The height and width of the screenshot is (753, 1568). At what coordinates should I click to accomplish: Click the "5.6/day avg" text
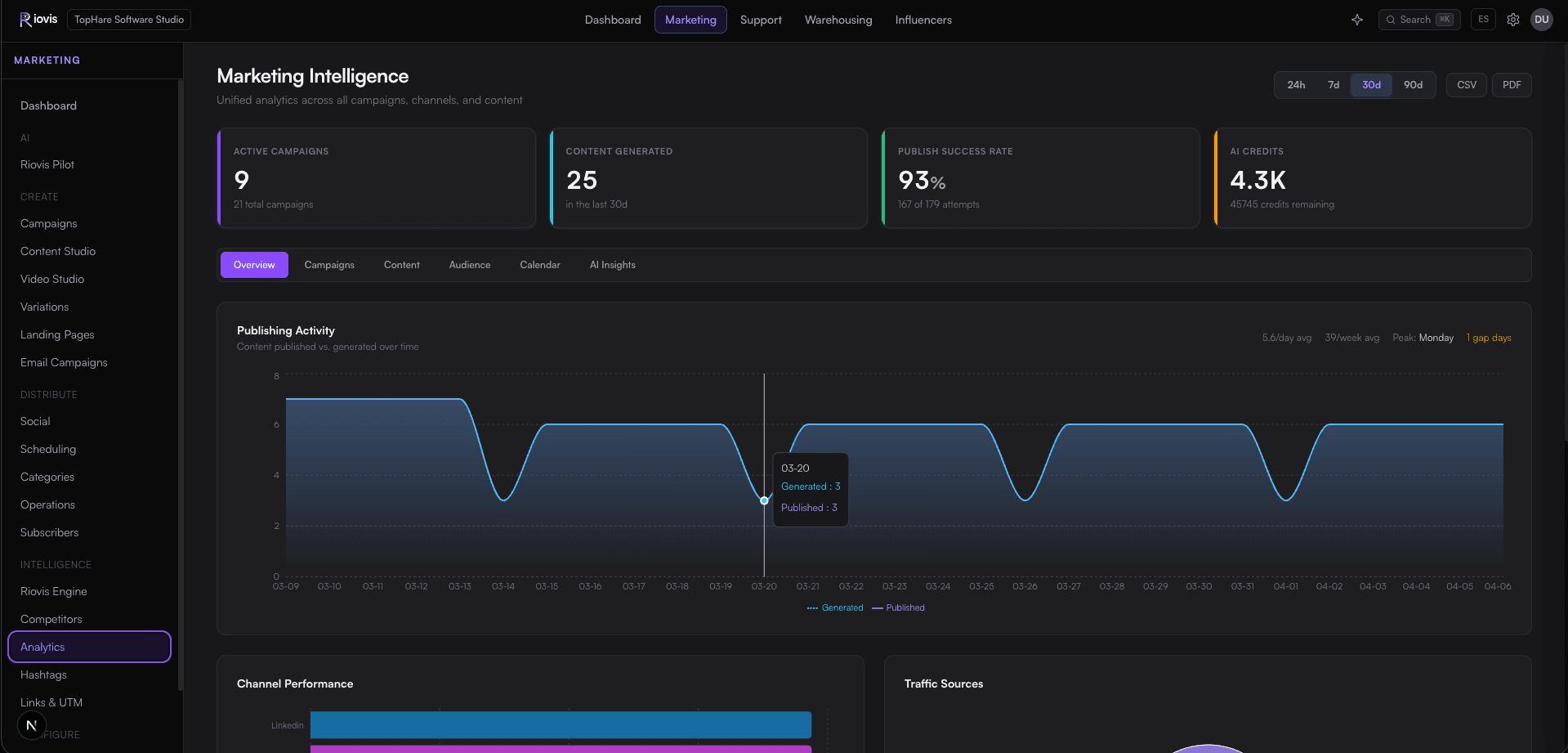click(x=1287, y=338)
